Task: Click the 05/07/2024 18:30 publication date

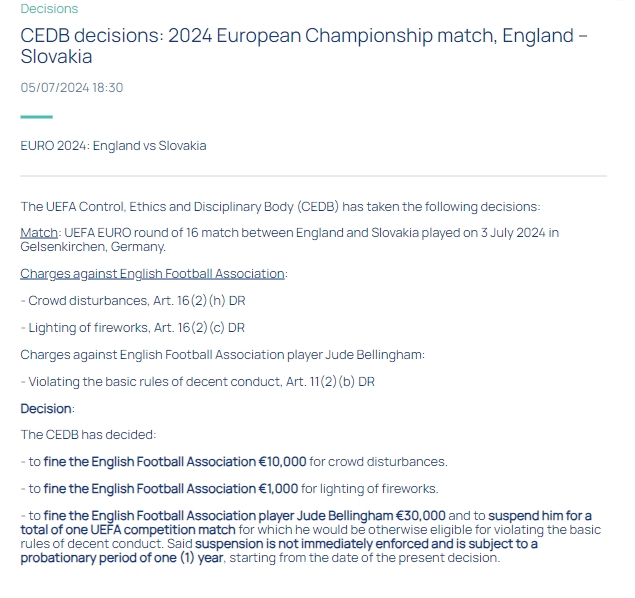Action: (x=71, y=87)
